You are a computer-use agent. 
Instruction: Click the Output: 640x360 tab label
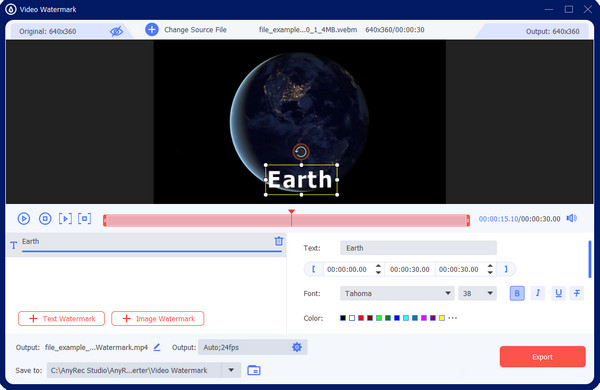point(552,31)
